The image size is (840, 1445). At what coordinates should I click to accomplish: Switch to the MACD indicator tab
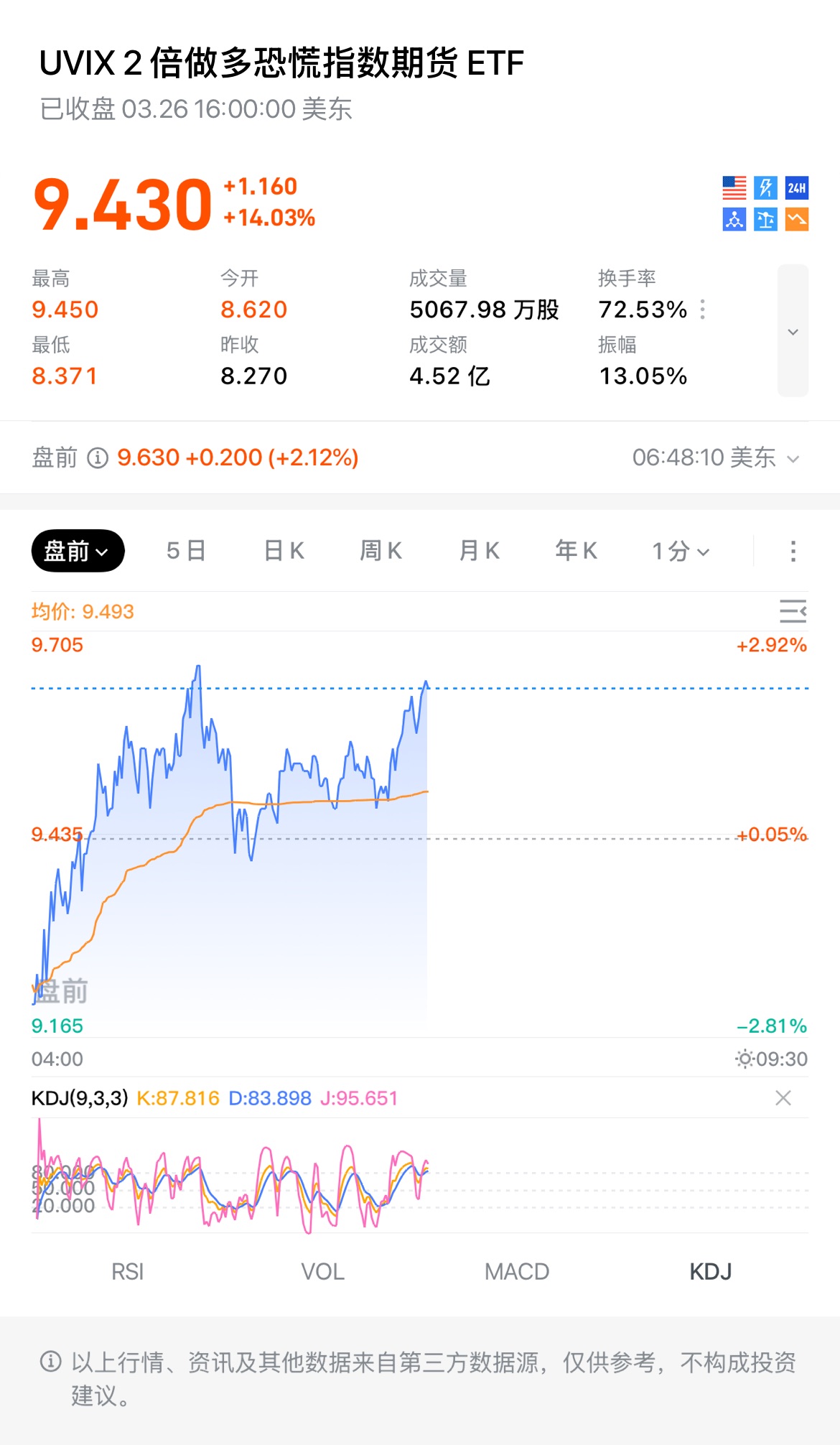(x=517, y=1272)
